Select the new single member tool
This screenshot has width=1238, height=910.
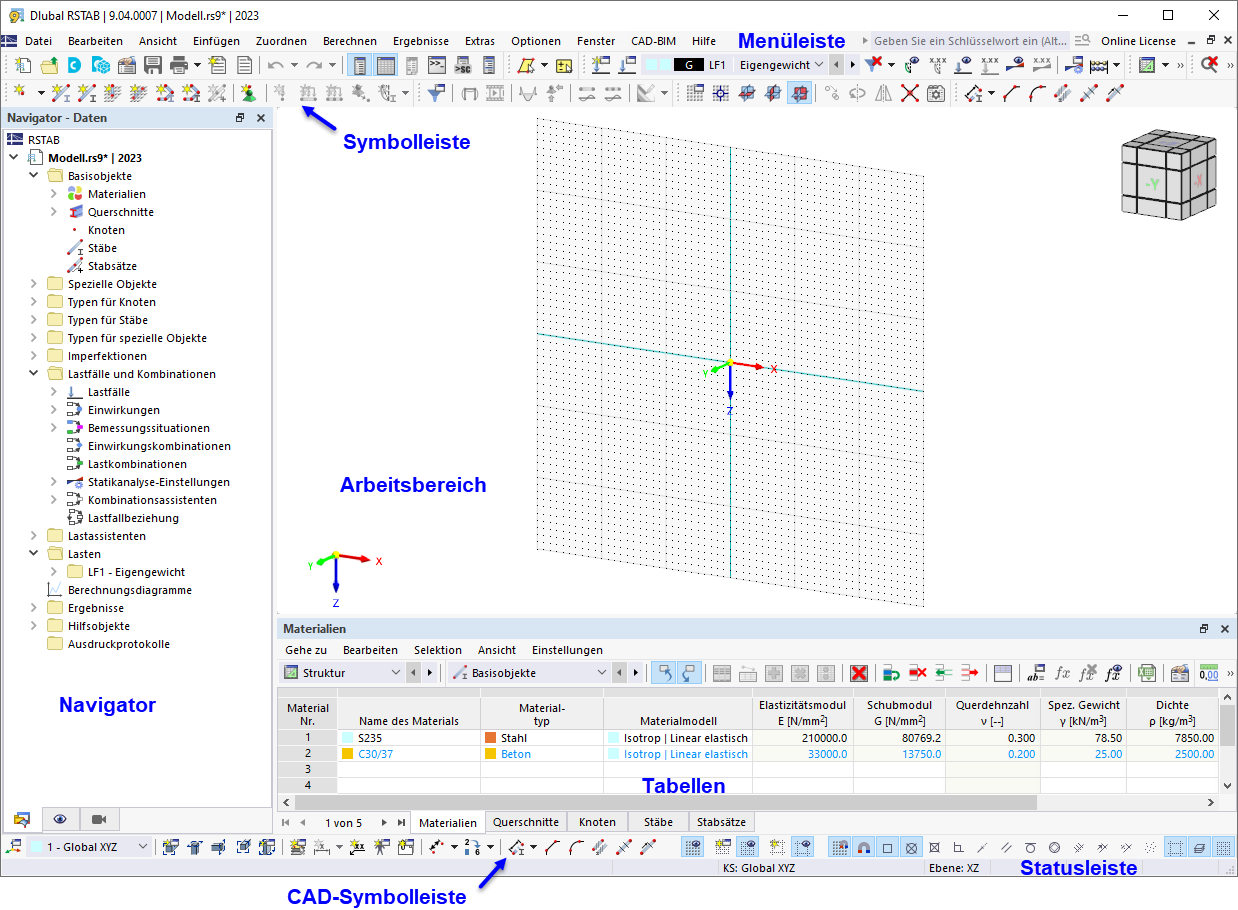point(62,93)
